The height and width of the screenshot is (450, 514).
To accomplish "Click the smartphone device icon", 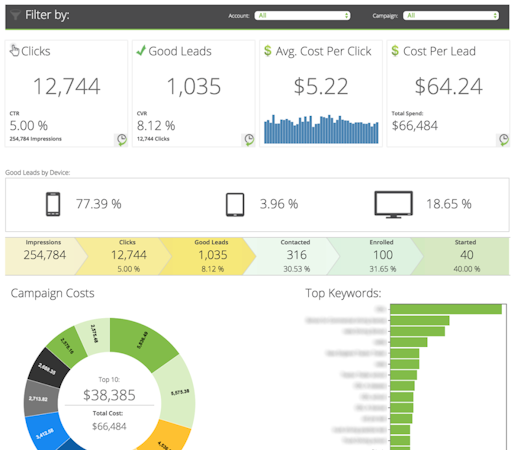I will coord(53,204).
